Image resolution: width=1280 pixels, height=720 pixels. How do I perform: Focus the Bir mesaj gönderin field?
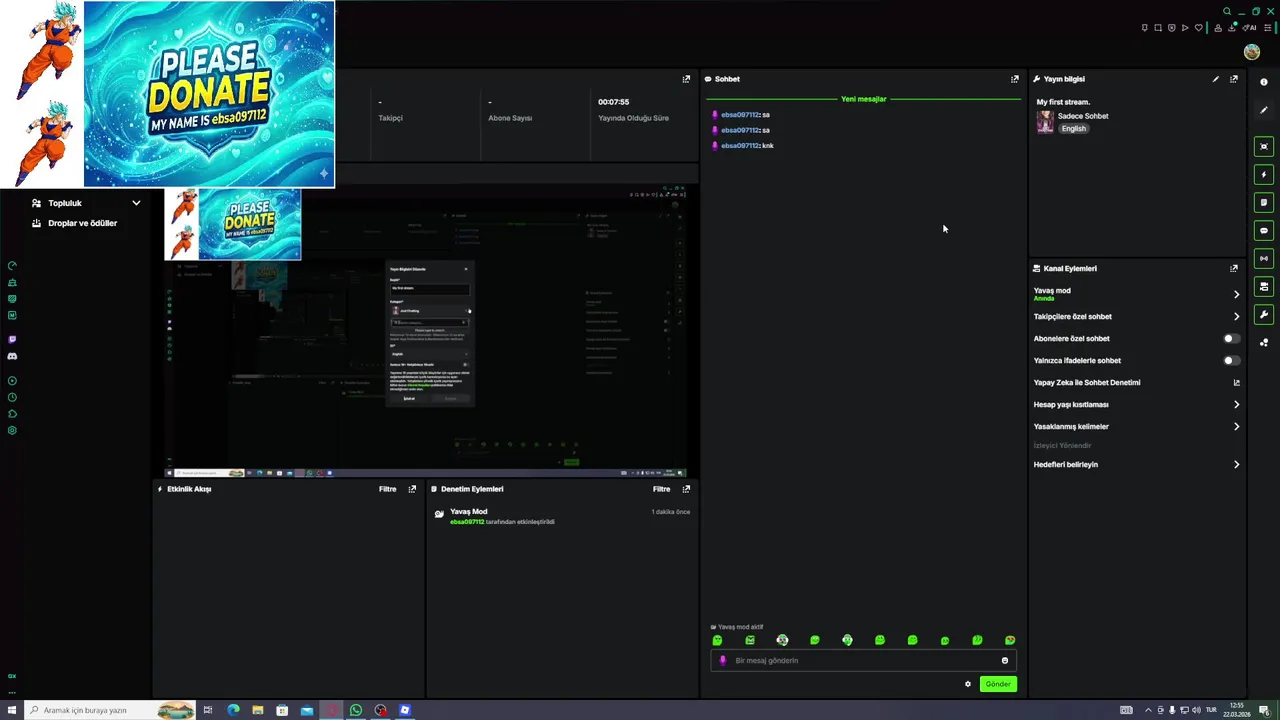[x=863, y=661]
